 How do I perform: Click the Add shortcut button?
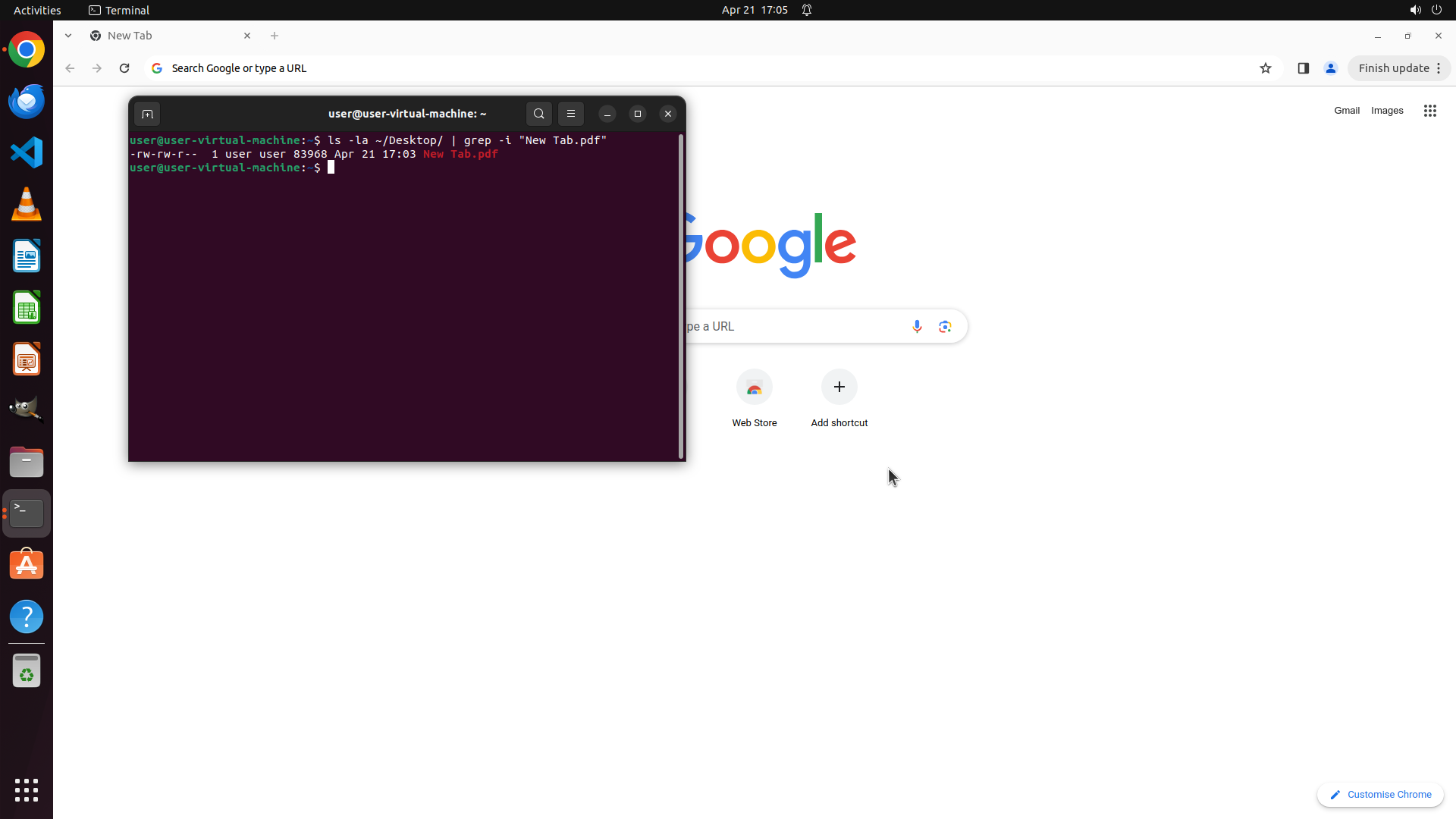(x=839, y=387)
